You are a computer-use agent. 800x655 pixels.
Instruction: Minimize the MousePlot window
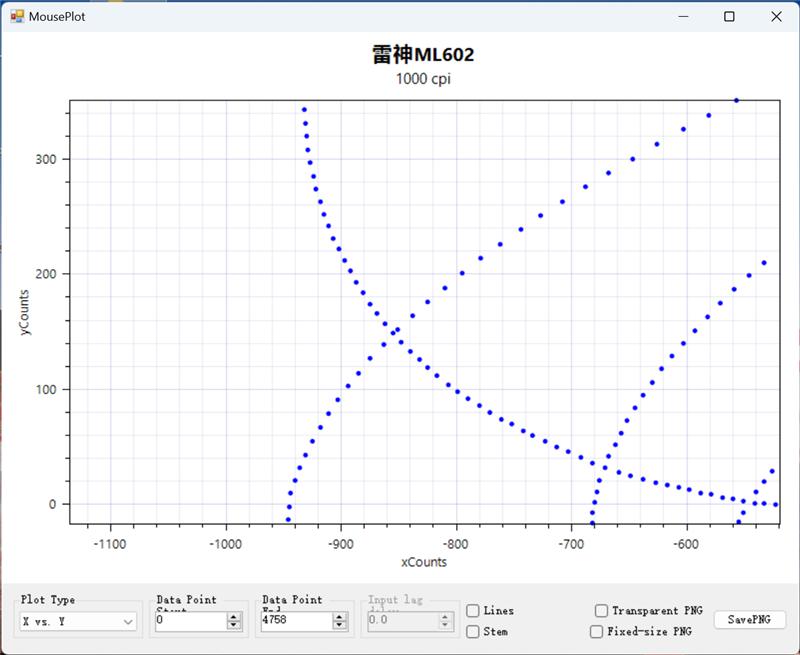pos(683,16)
